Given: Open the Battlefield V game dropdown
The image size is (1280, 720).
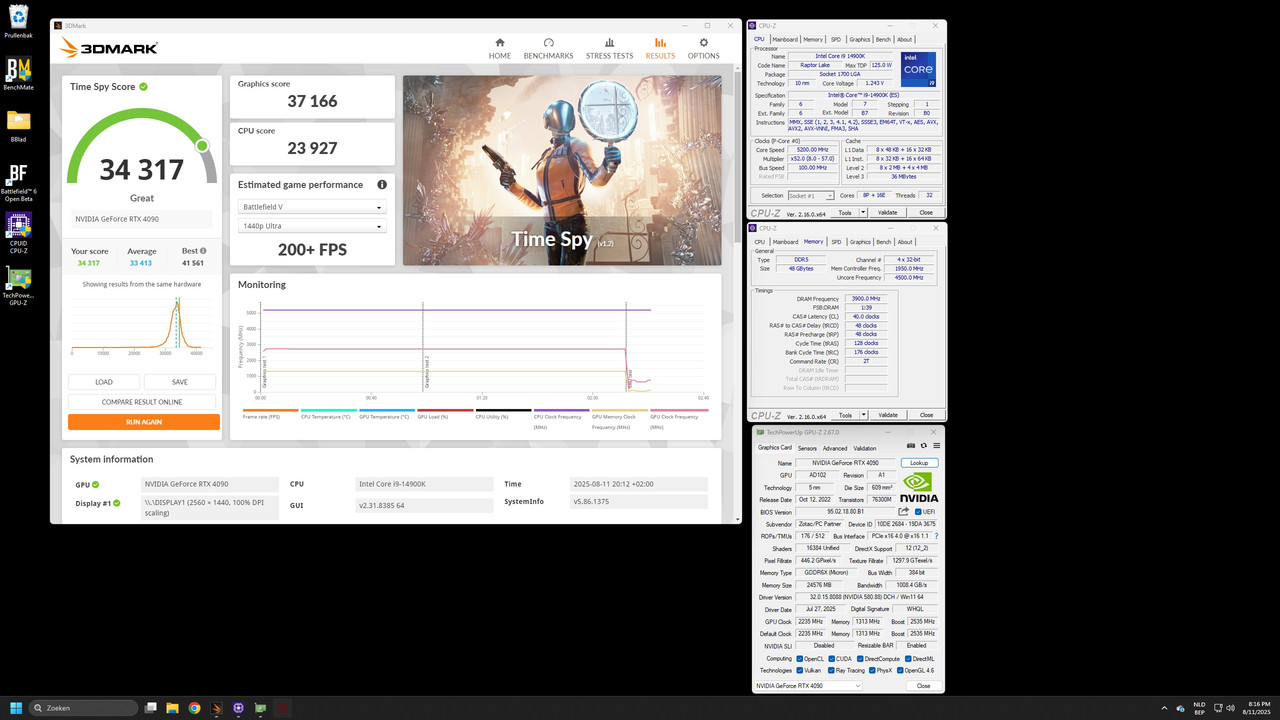Looking at the screenshot, I should click(x=312, y=207).
